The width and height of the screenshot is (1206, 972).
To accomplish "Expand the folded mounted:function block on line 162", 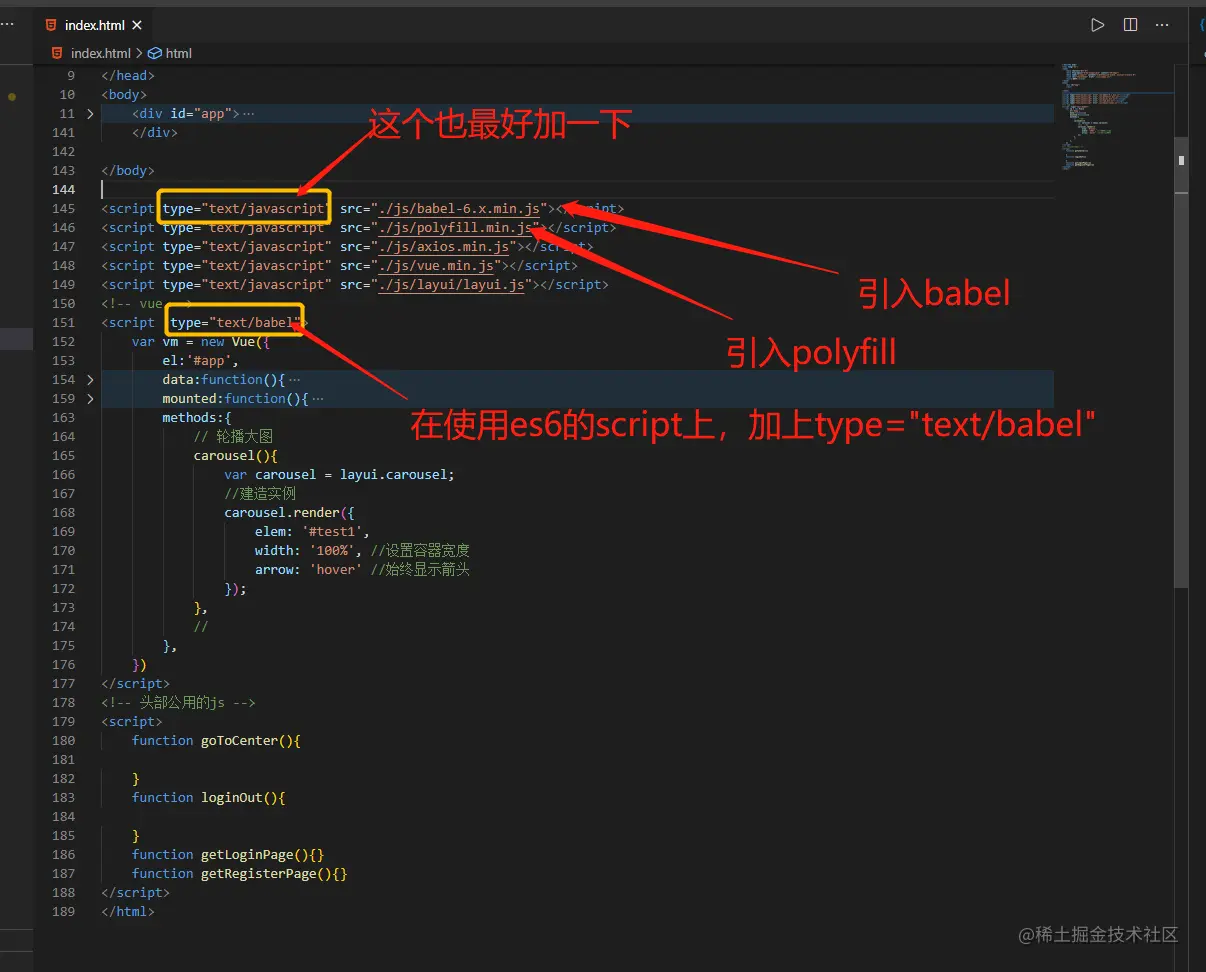I will point(91,398).
